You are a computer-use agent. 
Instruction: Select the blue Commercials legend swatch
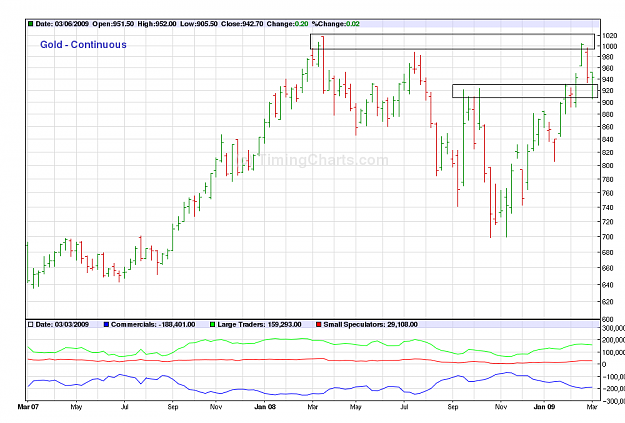tap(106, 325)
